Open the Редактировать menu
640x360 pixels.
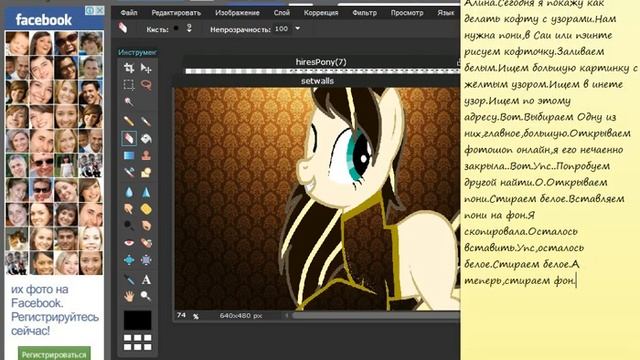coord(176,13)
